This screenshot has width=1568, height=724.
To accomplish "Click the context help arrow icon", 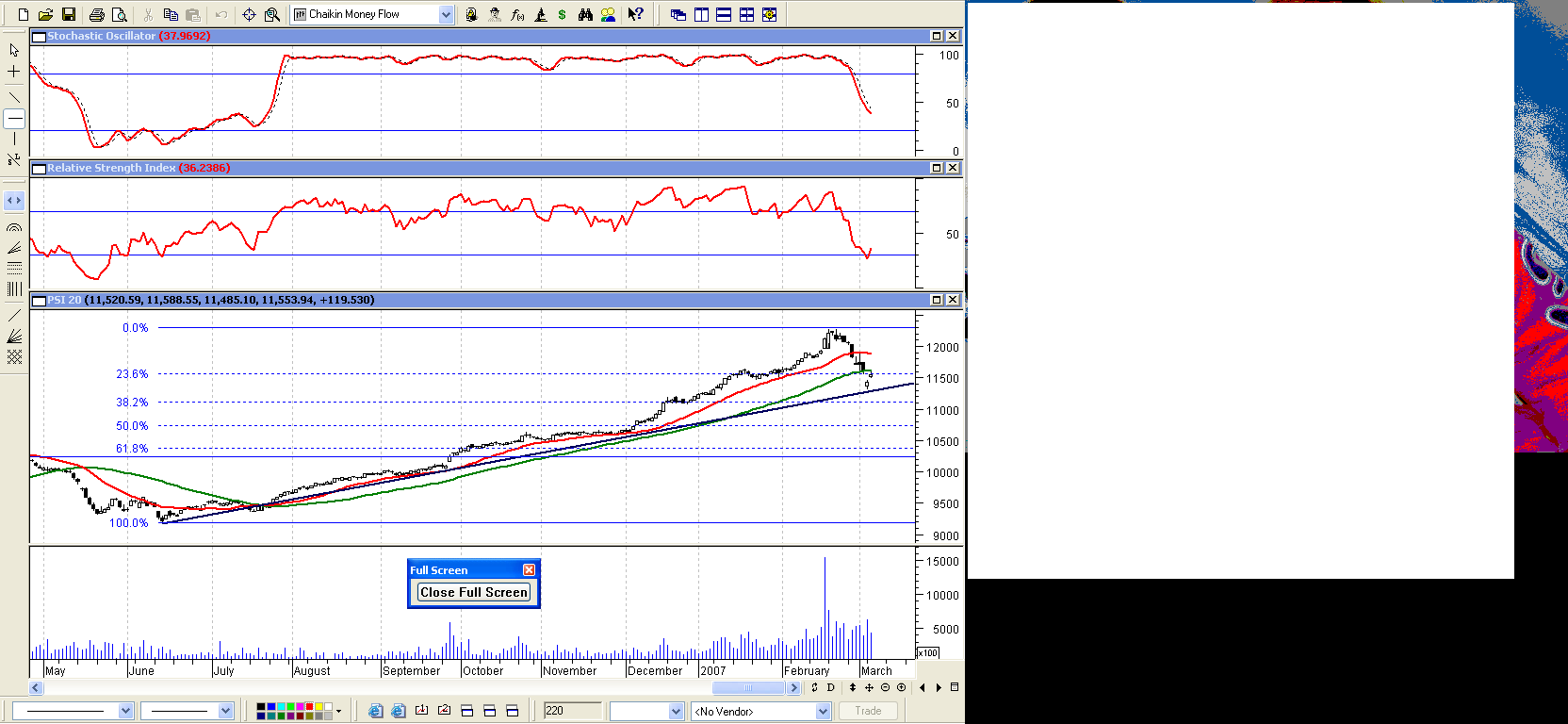I will 636,14.
